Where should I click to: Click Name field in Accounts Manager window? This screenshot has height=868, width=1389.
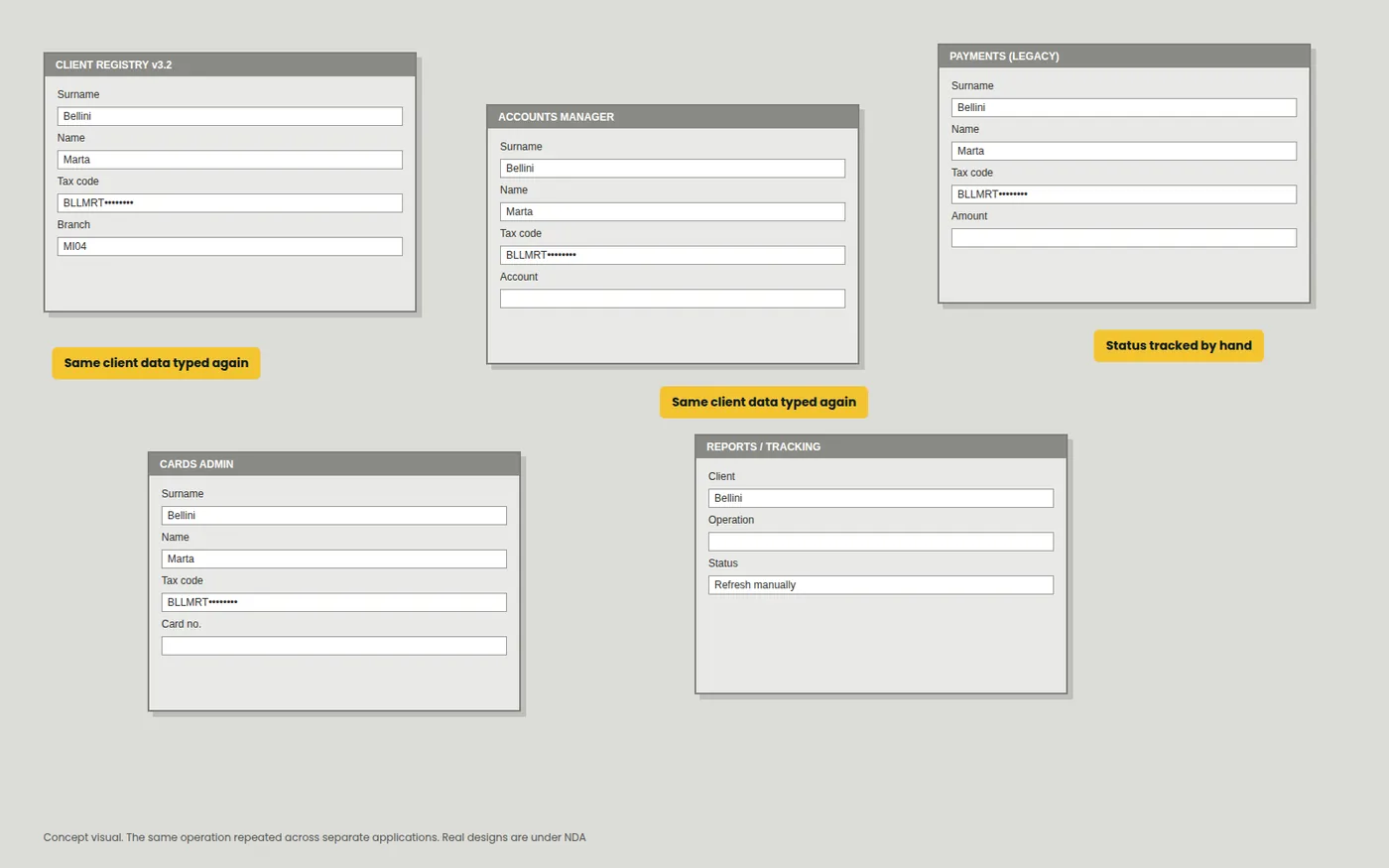[673, 212]
